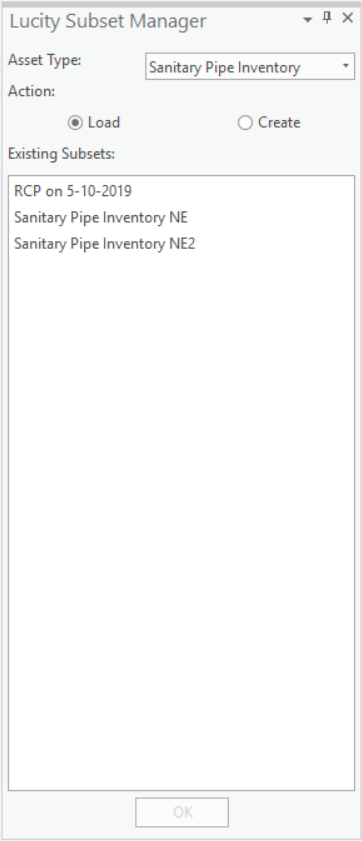
Task: Toggle the auto-hide pin icon
Action: (327, 18)
